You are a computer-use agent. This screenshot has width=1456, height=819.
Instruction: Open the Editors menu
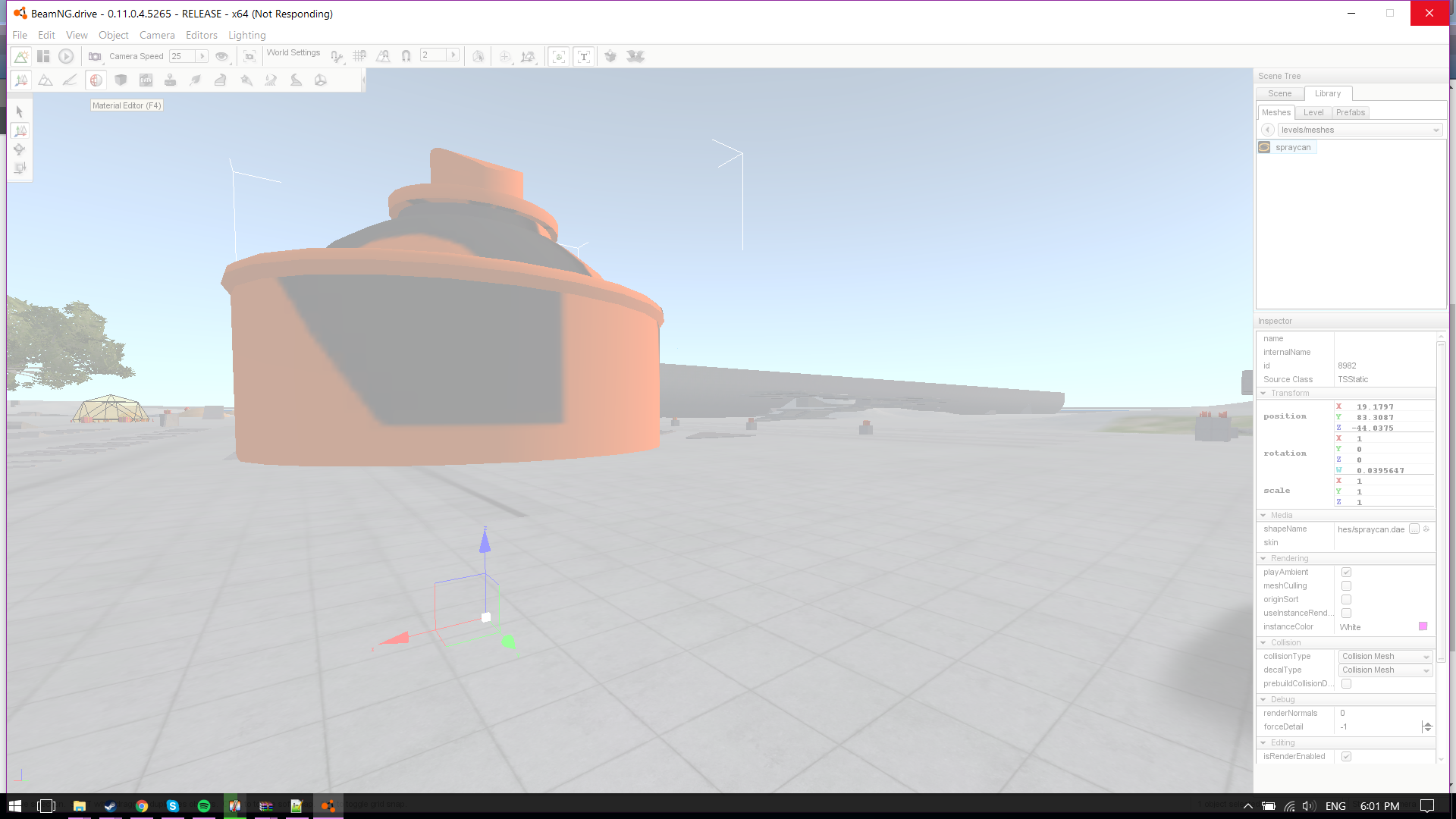pos(201,35)
